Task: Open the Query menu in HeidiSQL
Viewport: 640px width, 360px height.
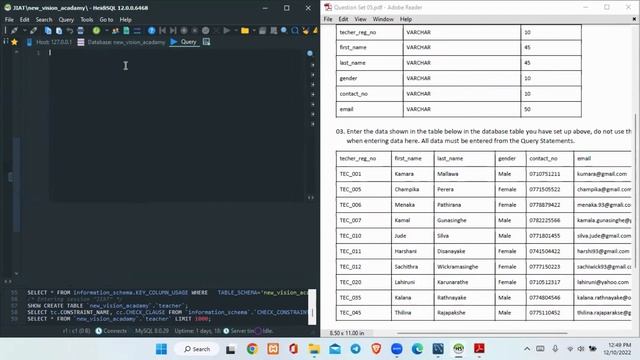Action: coord(66,20)
